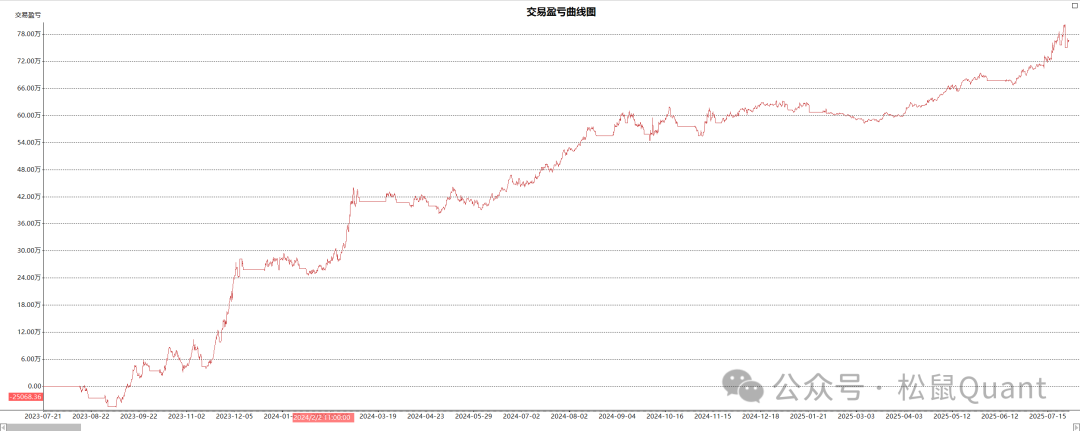Click the 2023-07-21 date label
The width and height of the screenshot is (1080, 431).
(x=43, y=416)
